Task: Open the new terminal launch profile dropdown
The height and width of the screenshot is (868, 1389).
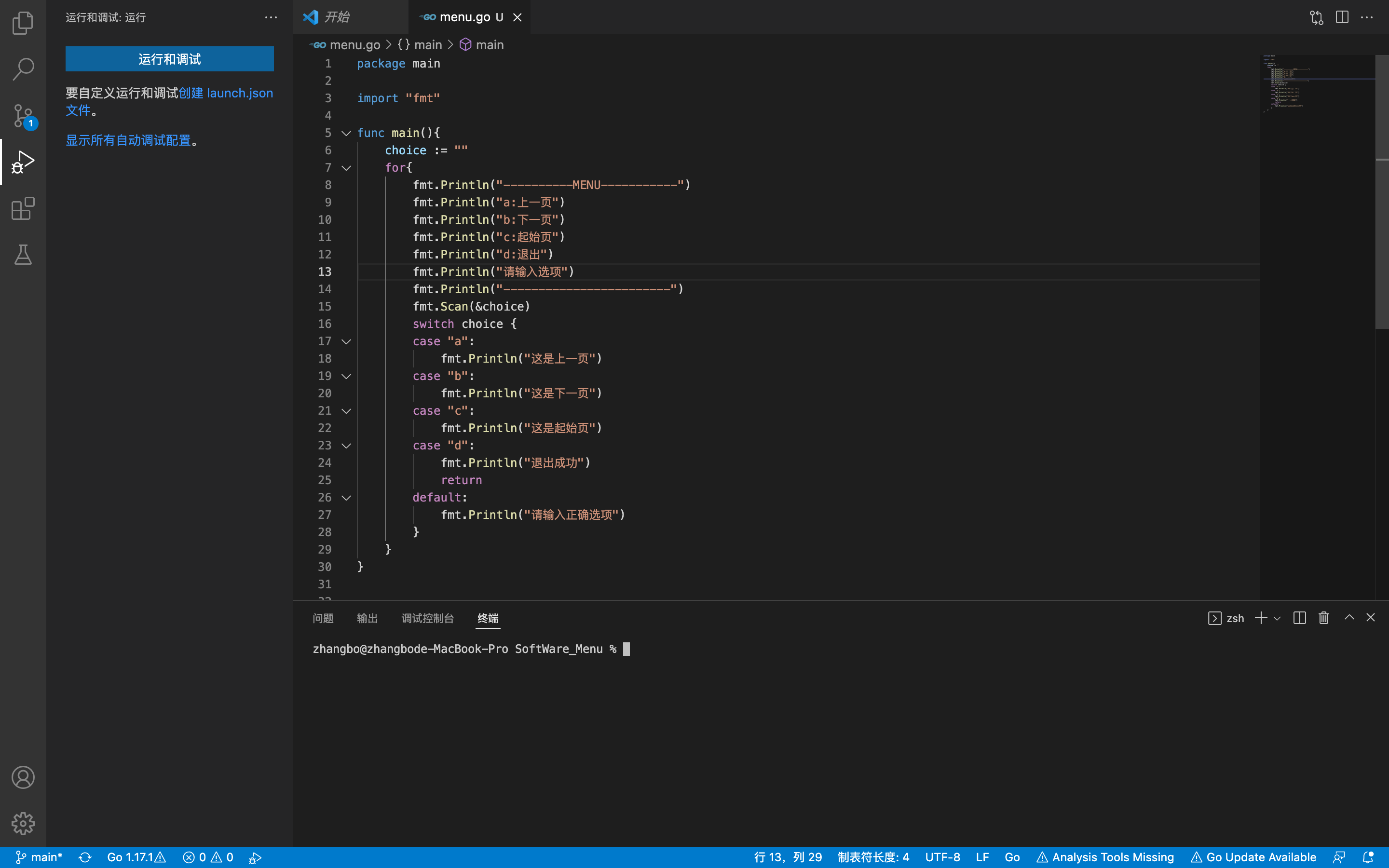Action: (x=1277, y=618)
